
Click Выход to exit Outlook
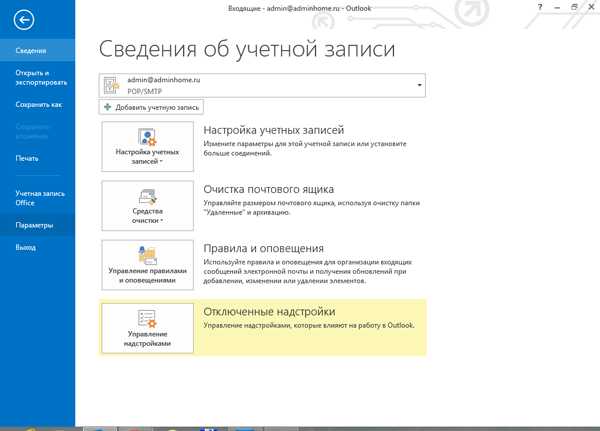coord(38,247)
